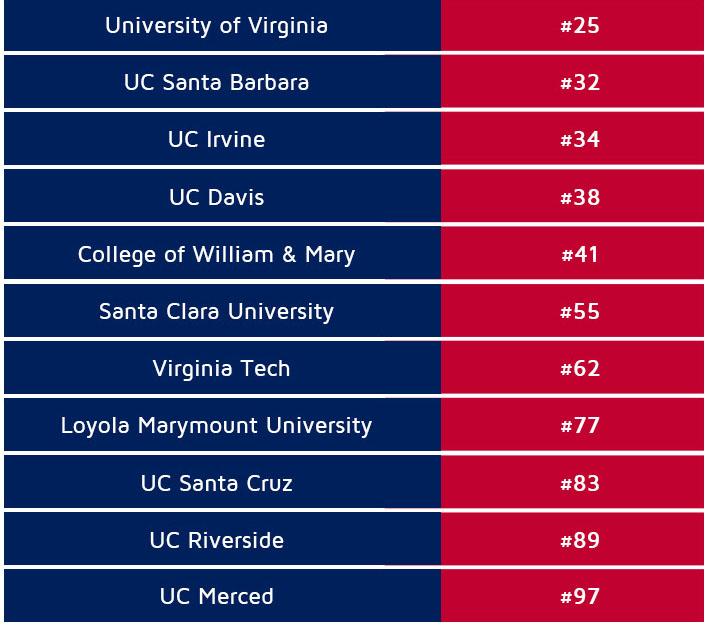
Task: Click the UC Irvine name cell
Action: [x=217, y=140]
